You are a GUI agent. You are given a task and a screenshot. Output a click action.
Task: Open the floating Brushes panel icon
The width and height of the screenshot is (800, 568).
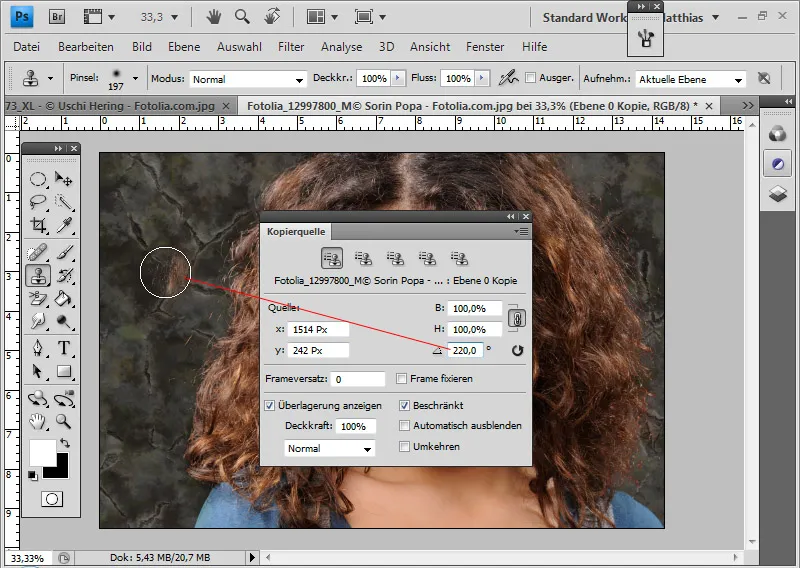(x=645, y=38)
